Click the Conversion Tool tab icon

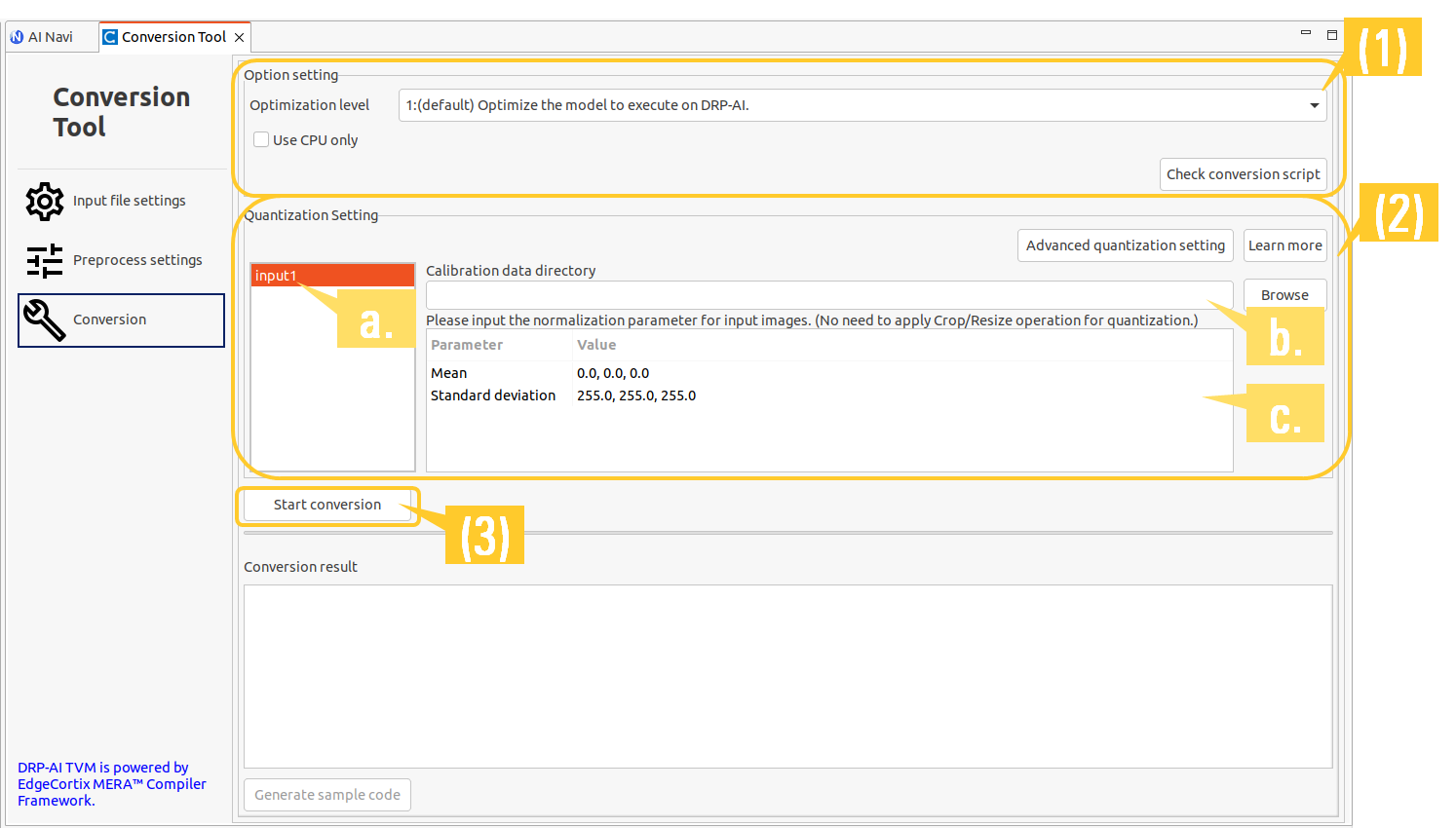tap(110, 37)
